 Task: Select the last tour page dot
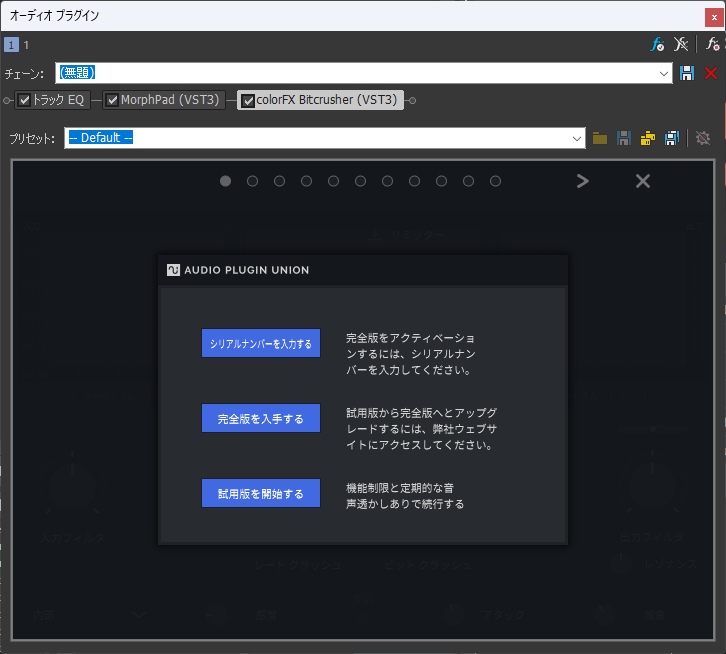tap(495, 181)
